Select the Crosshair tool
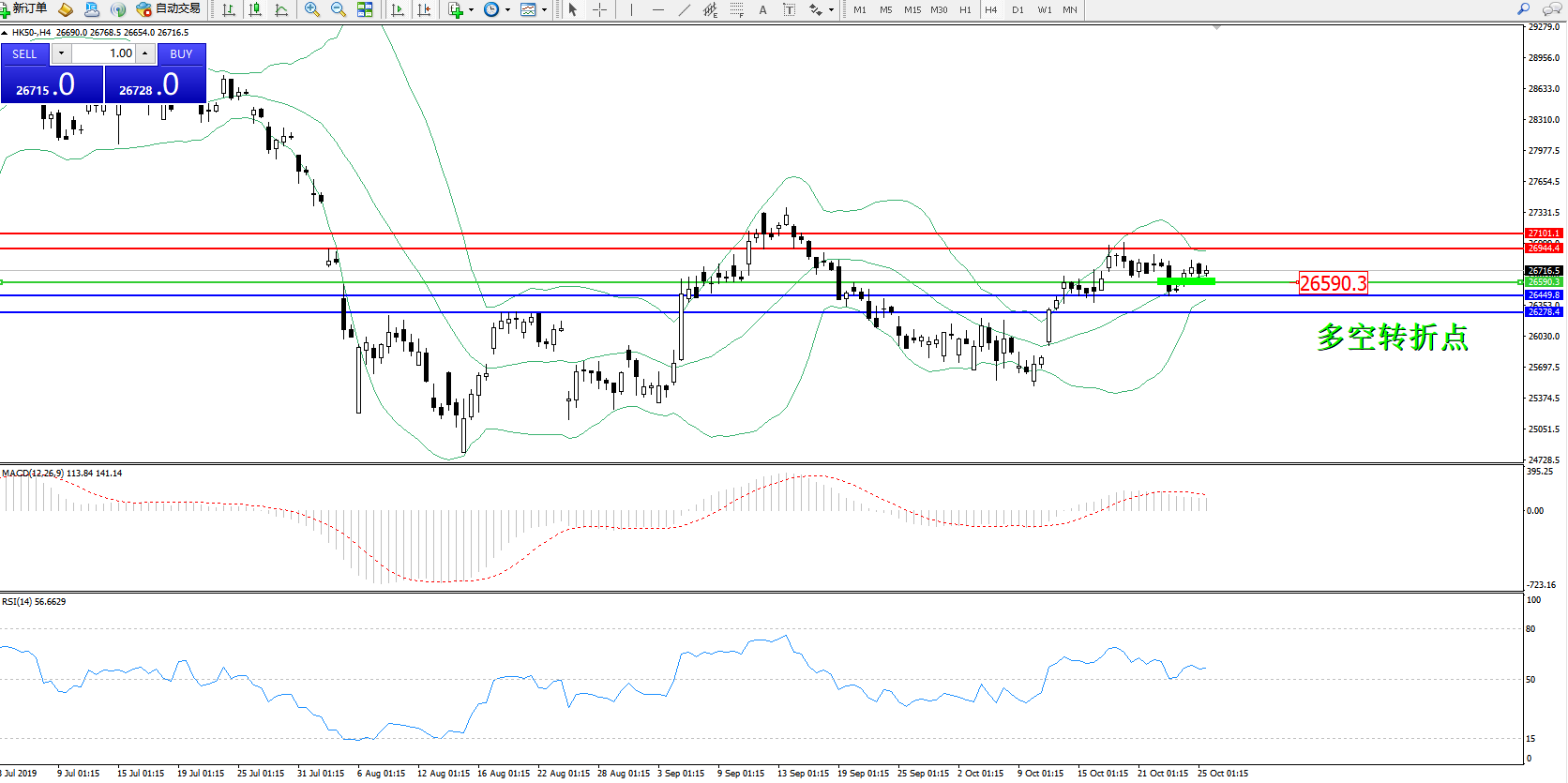 (x=599, y=9)
